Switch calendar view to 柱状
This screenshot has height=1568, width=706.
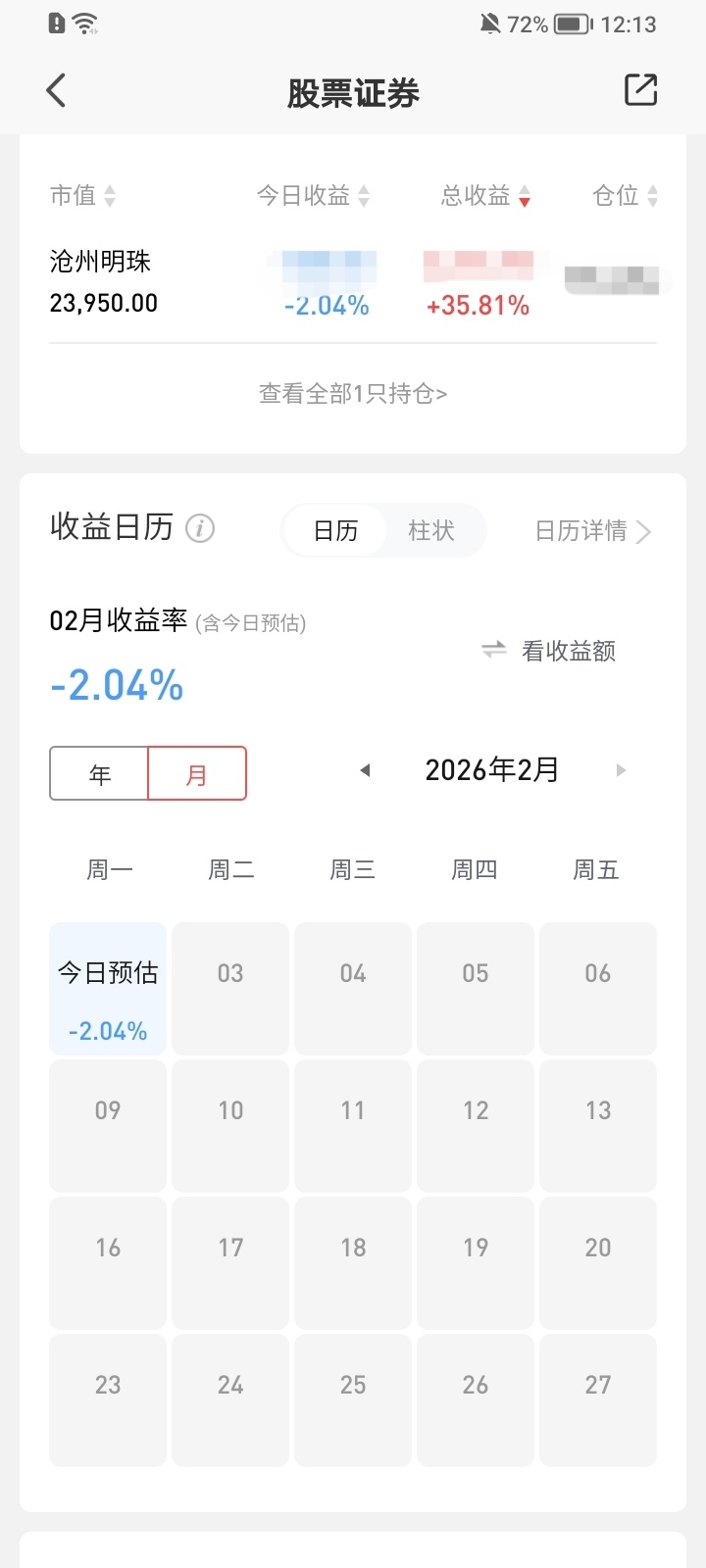[x=431, y=530]
